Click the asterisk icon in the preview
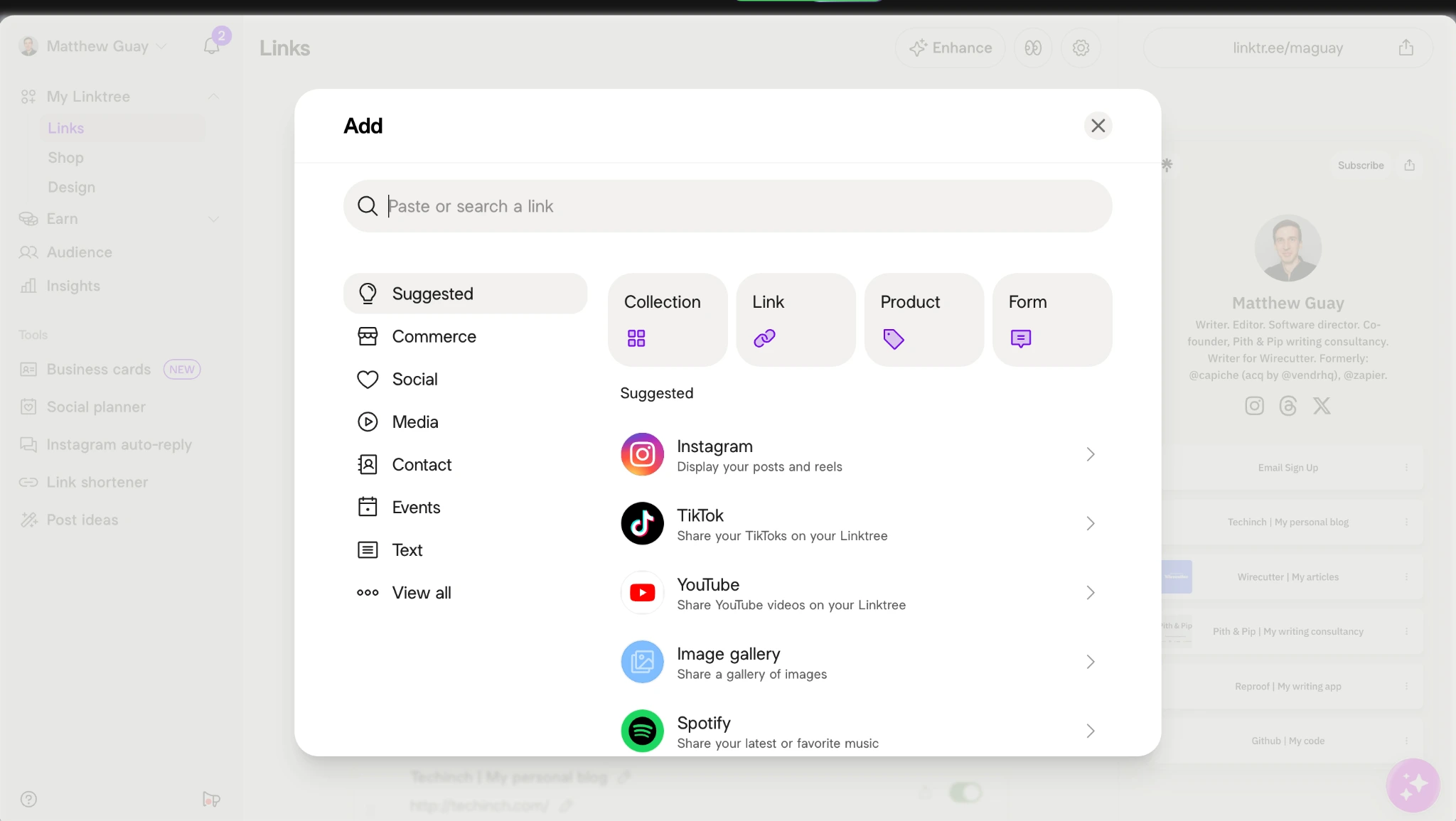 (x=1167, y=165)
